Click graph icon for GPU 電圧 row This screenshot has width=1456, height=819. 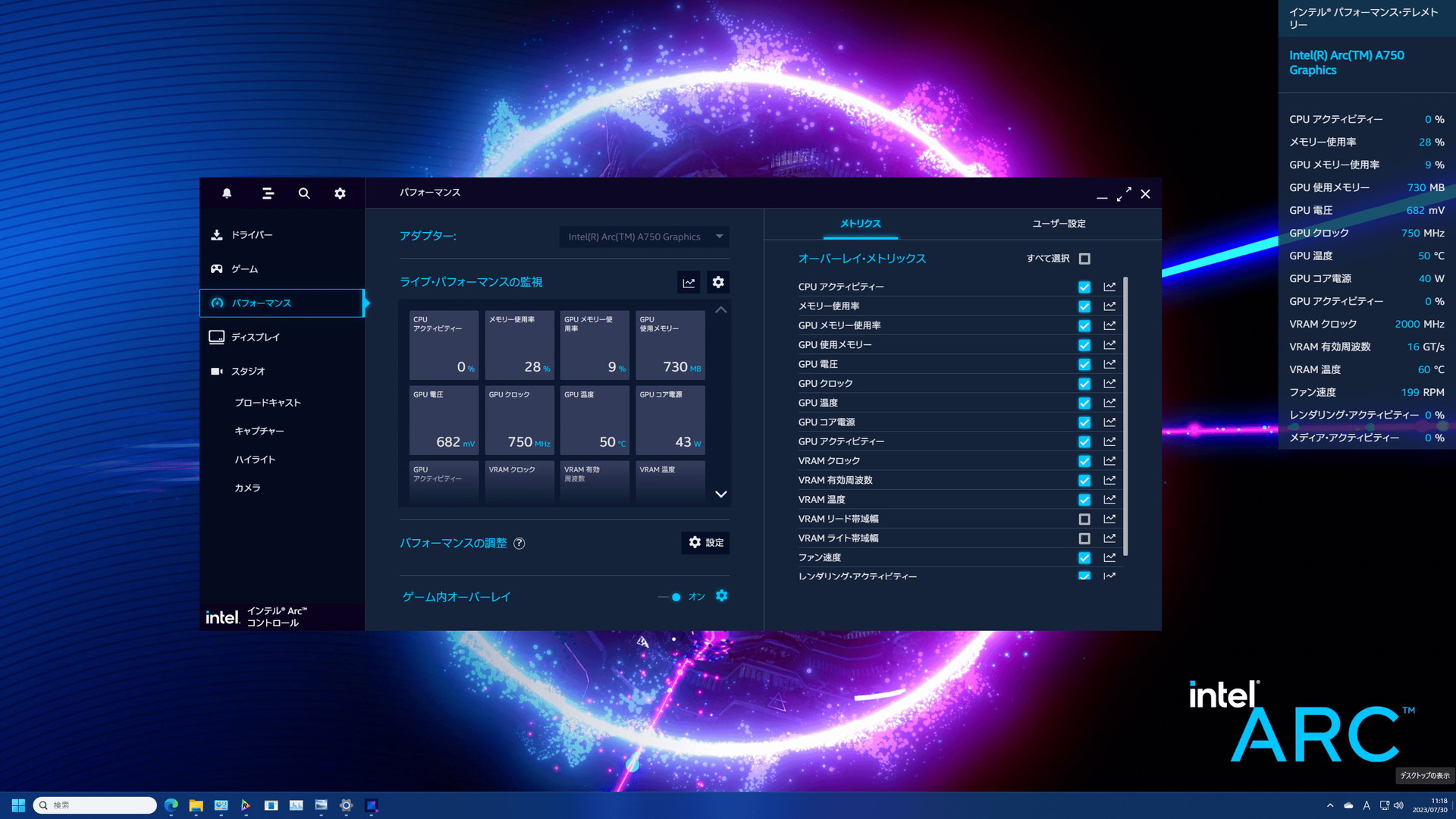click(1109, 364)
